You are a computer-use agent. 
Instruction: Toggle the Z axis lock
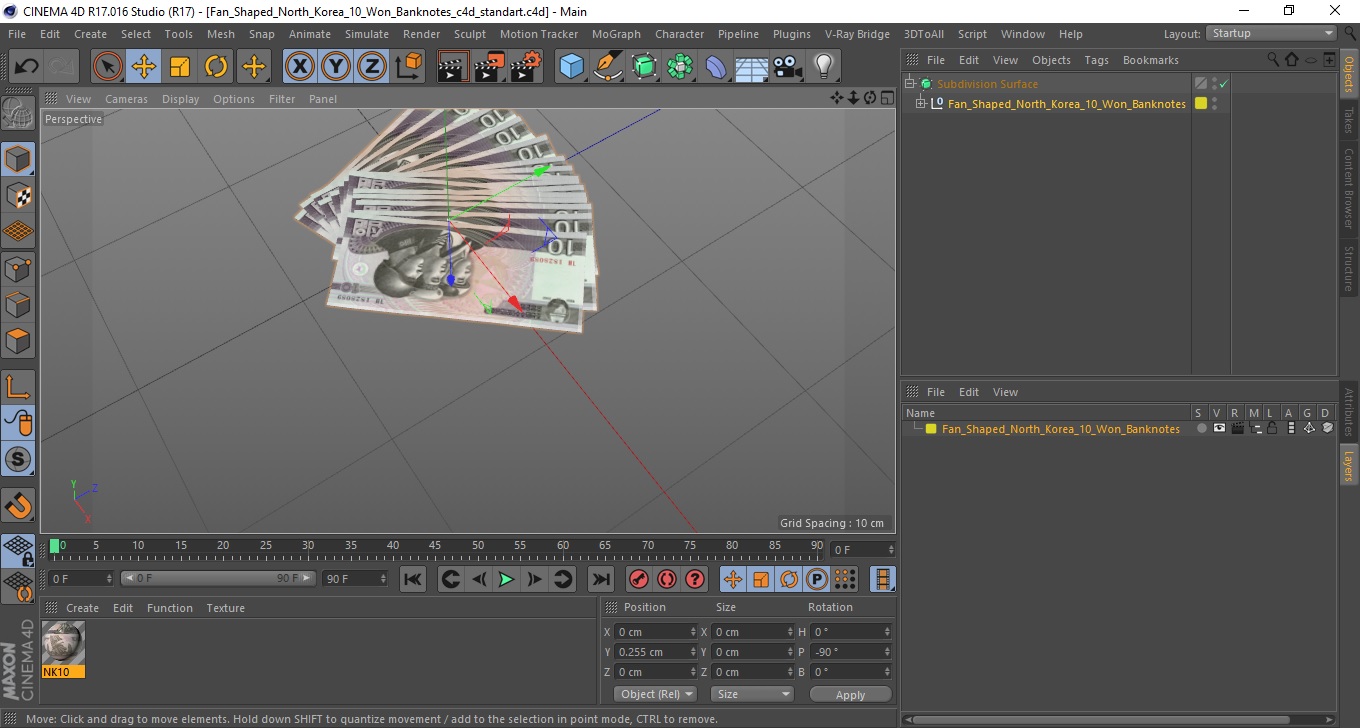(x=371, y=67)
